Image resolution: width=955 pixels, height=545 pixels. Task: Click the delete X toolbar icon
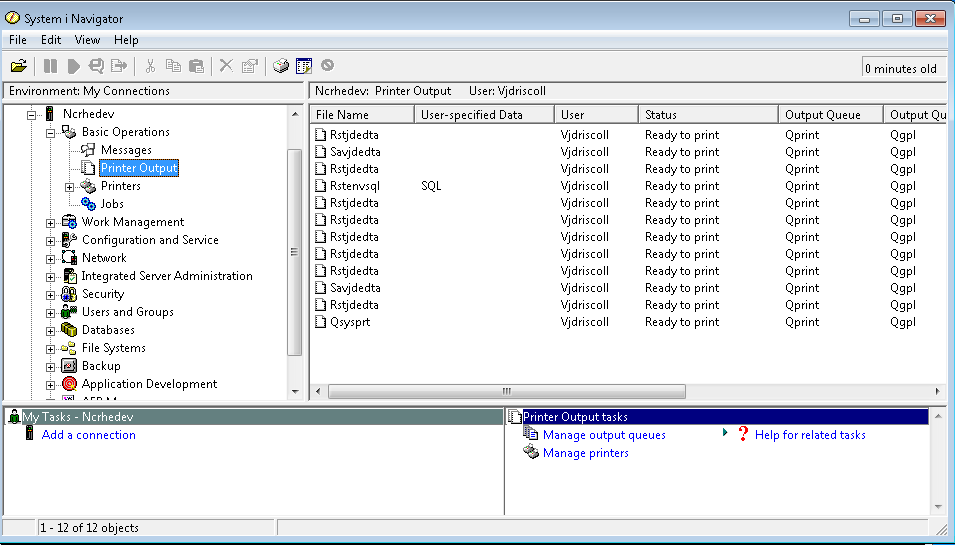[226, 66]
